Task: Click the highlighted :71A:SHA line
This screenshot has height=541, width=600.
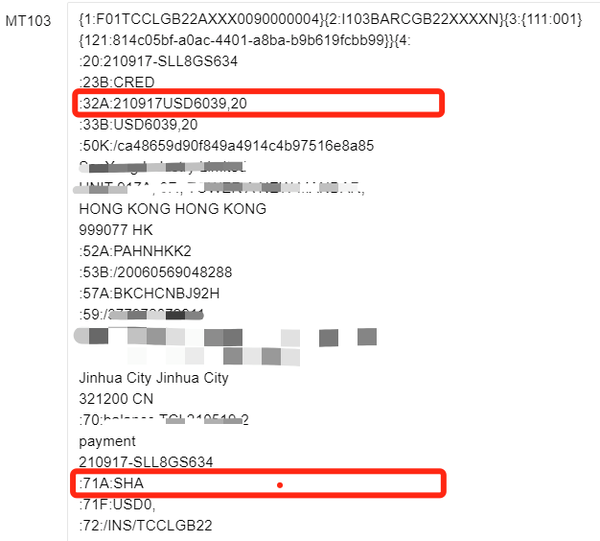Action: (x=259, y=483)
